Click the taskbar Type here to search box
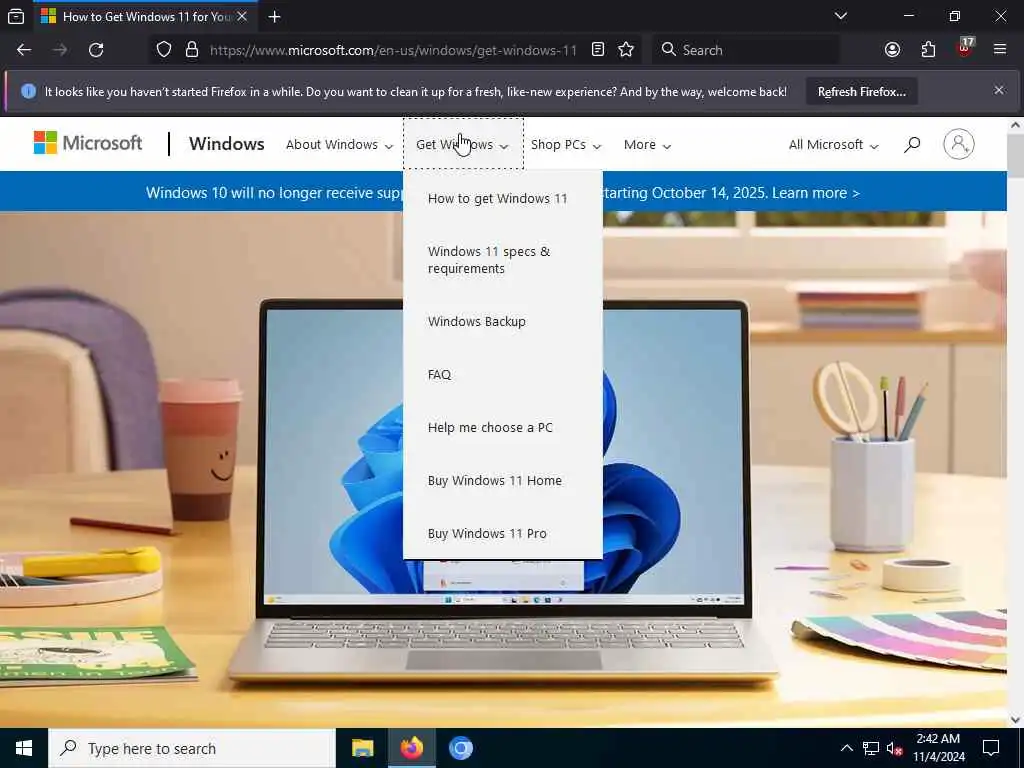Image resolution: width=1024 pixels, height=768 pixels. (192, 748)
